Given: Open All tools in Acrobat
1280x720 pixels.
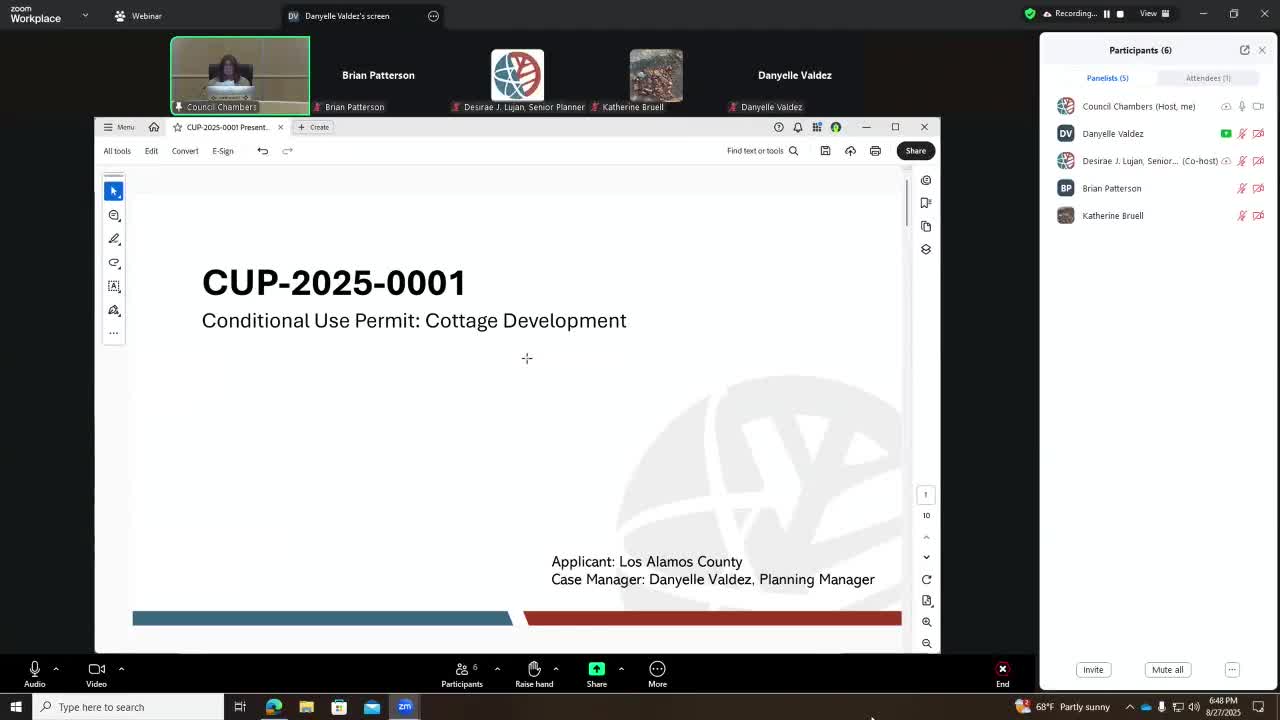Looking at the screenshot, I should click(x=117, y=151).
